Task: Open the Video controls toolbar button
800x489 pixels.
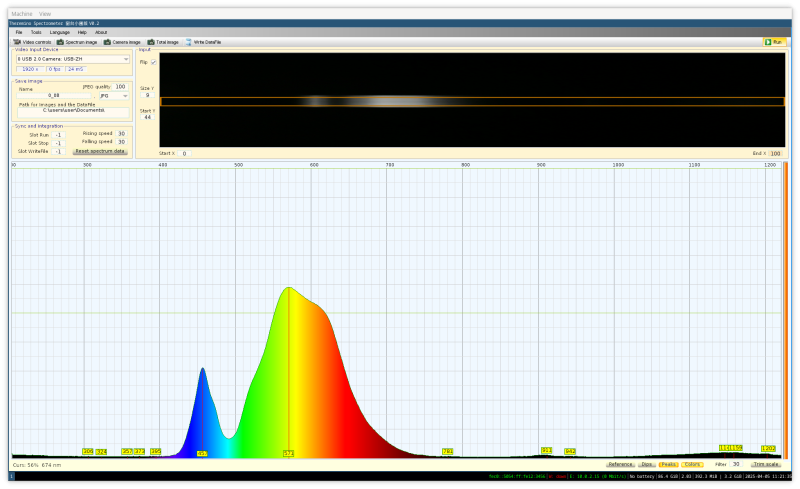Action: (x=32, y=42)
